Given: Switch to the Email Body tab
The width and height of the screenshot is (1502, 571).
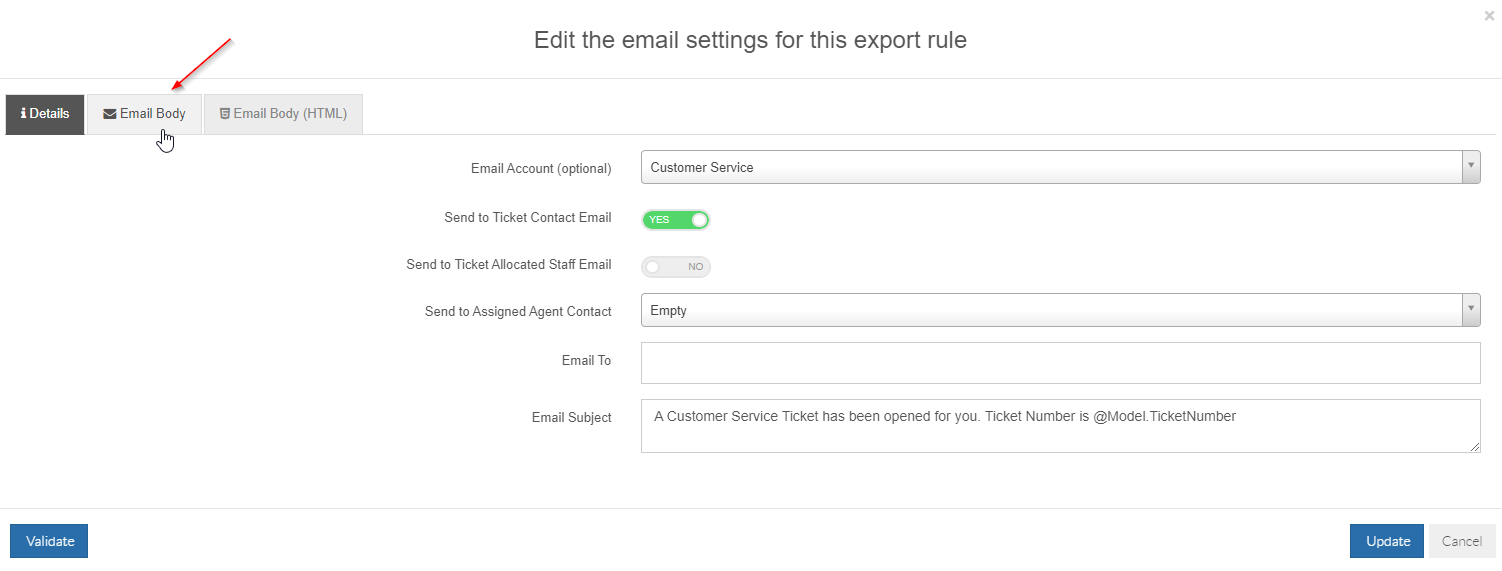Looking at the screenshot, I should 144,114.
